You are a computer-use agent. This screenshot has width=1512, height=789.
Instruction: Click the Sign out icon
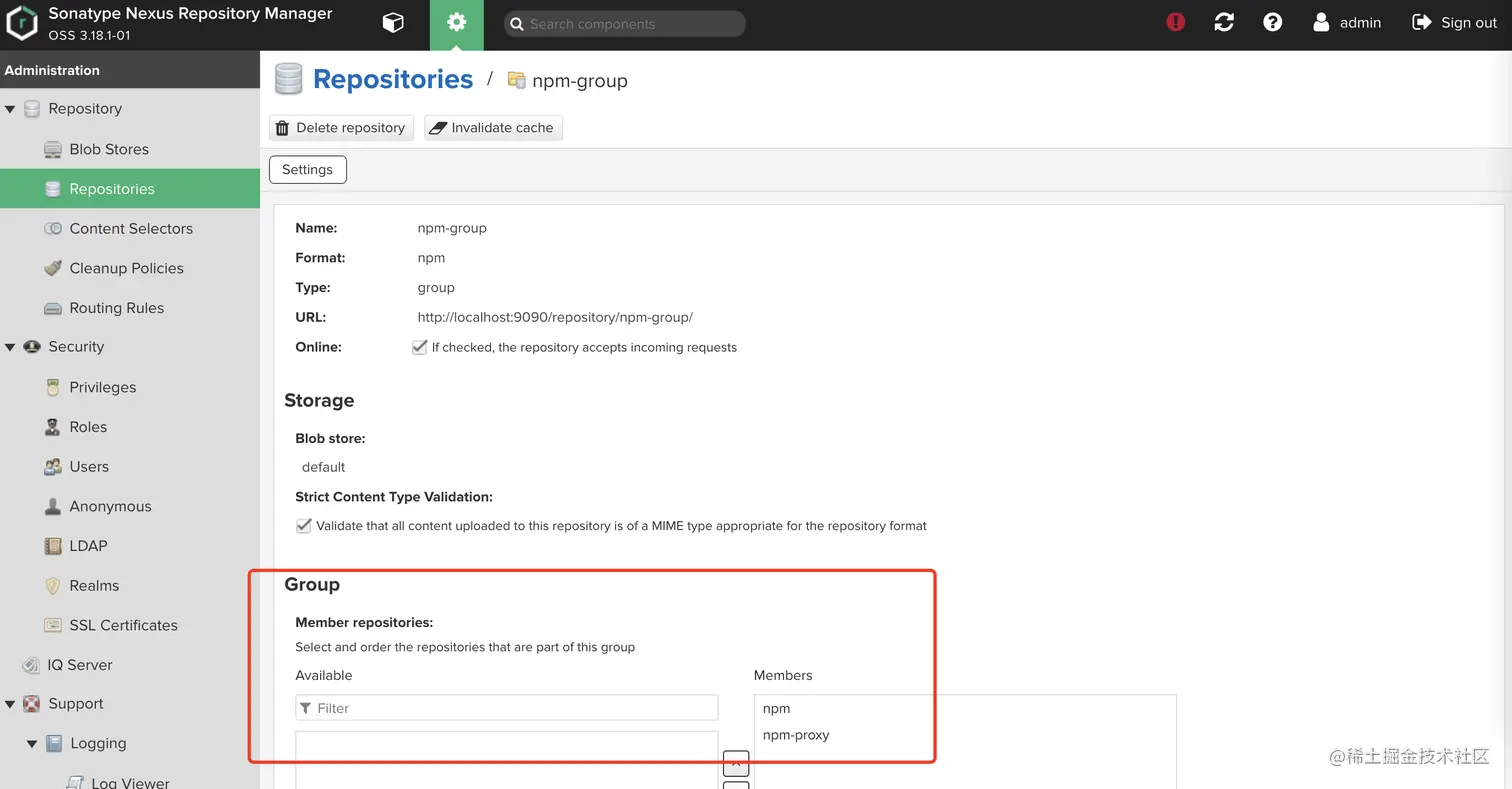pos(1421,22)
